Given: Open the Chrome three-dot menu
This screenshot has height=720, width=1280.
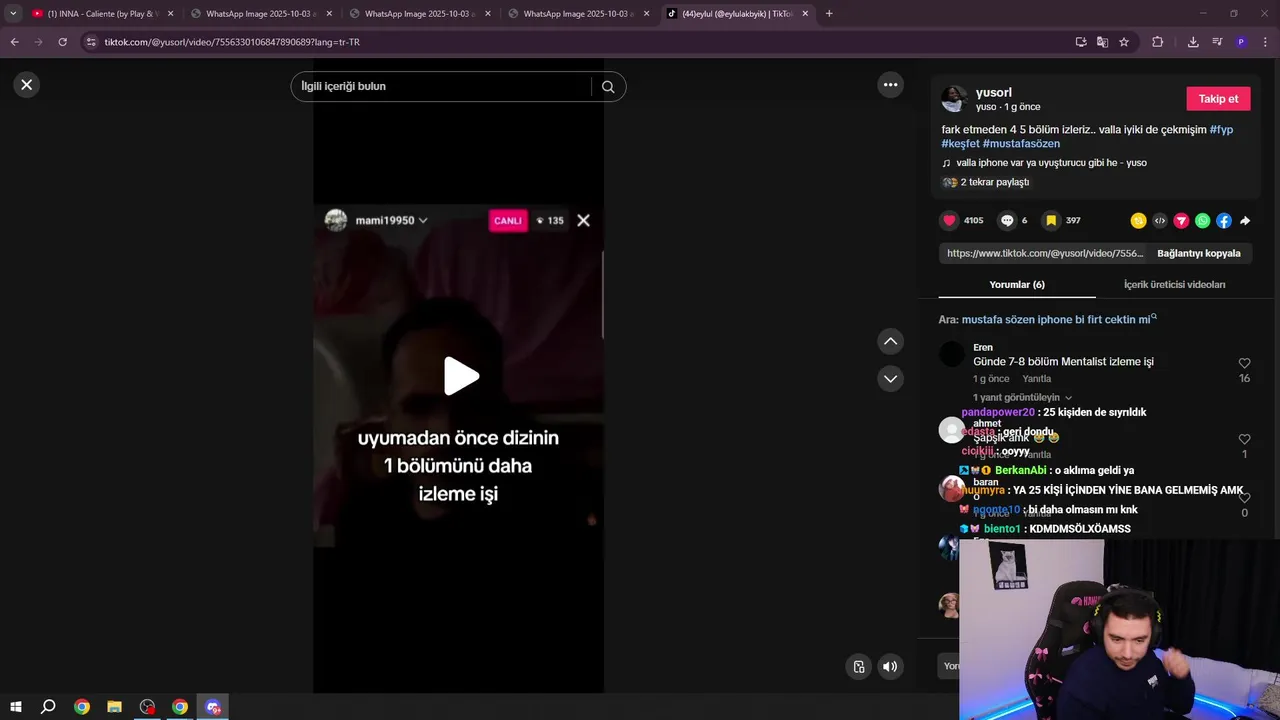Looking at the screenshot, I should [x=1266, y=42].
